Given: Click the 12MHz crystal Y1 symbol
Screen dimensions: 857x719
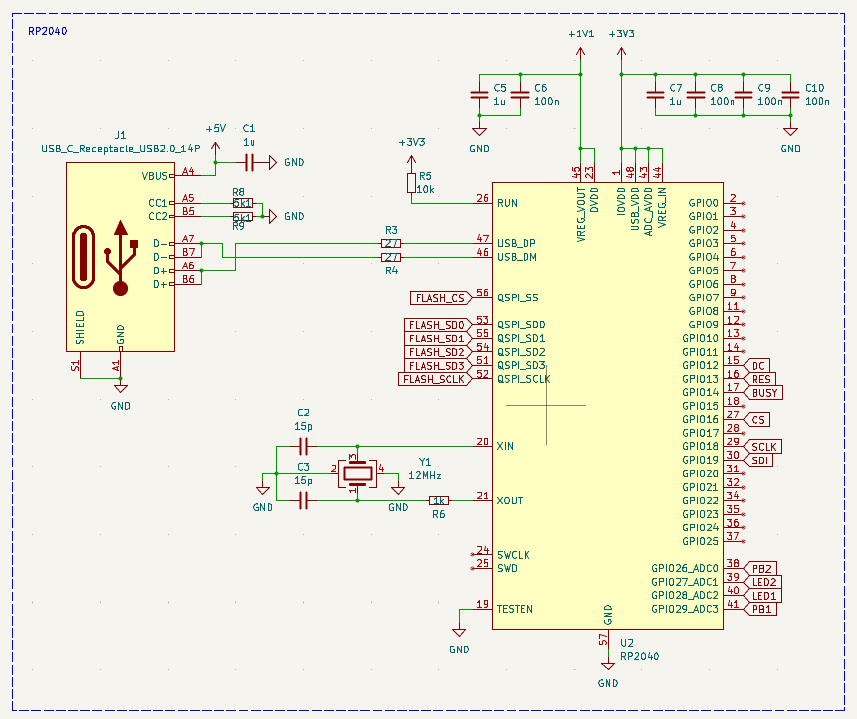Looking at the screenshot, I should click(354, 473).
